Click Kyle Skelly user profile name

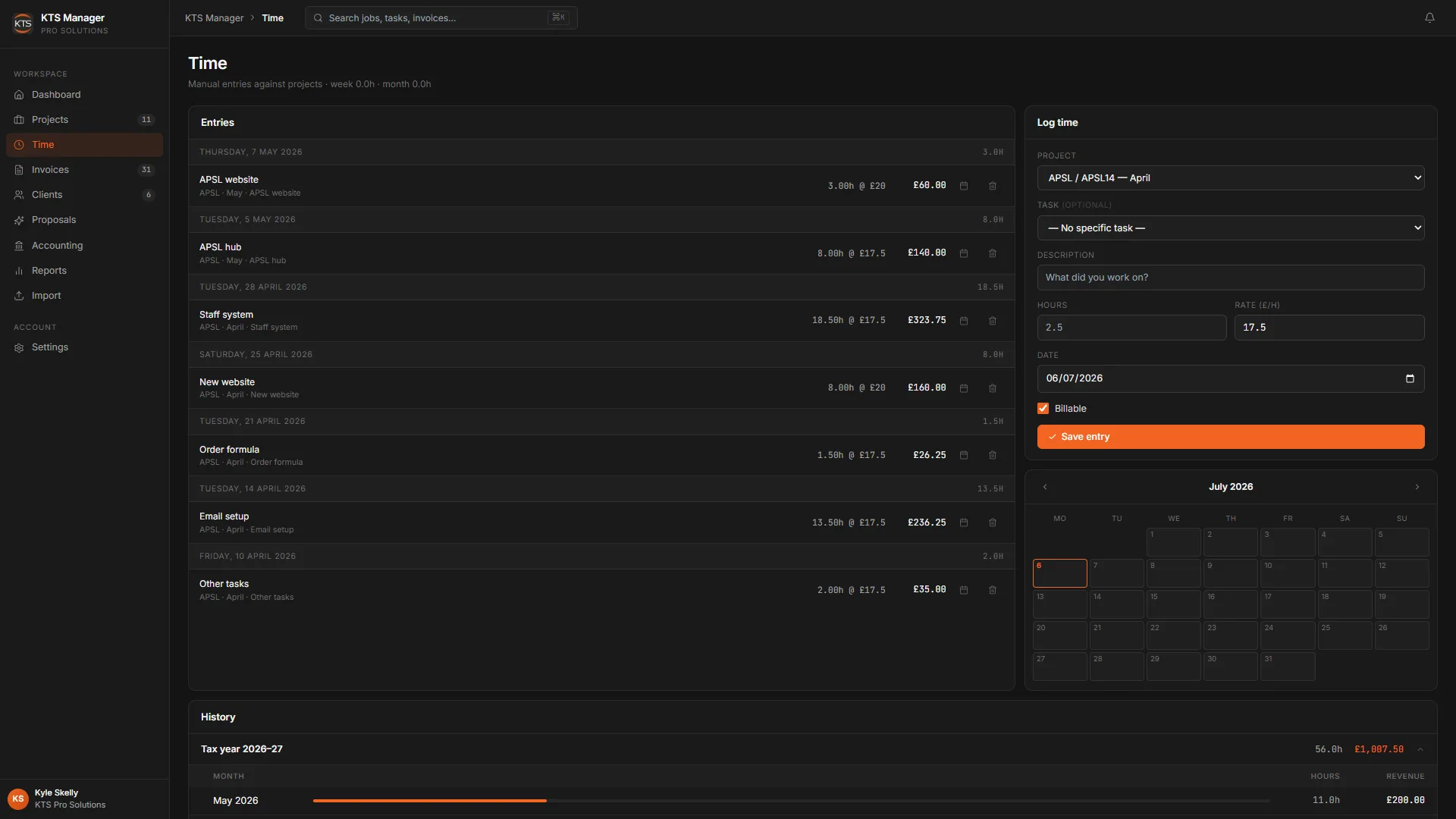56,792
